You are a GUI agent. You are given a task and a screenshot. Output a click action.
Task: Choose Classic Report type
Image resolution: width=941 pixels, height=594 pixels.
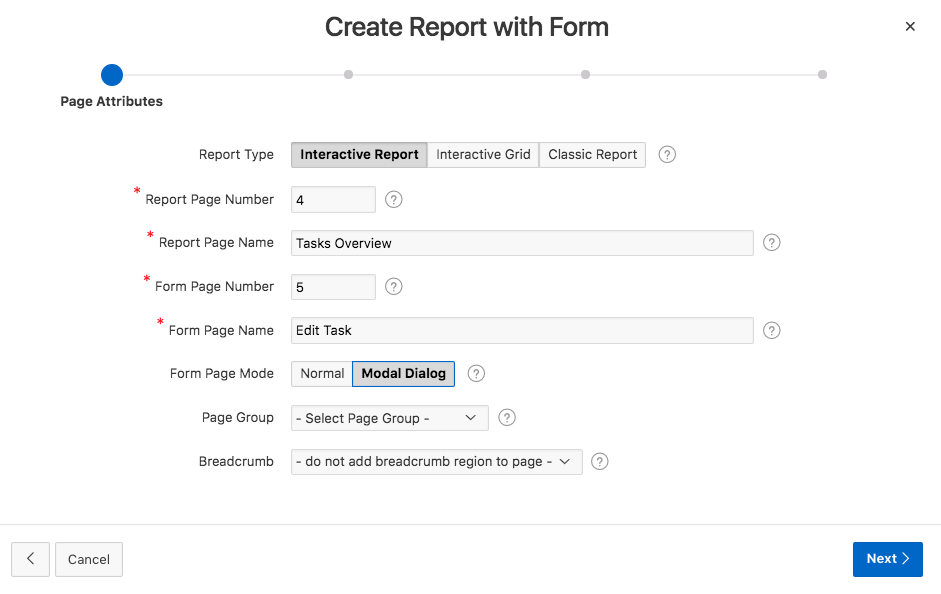coord(592,155)
